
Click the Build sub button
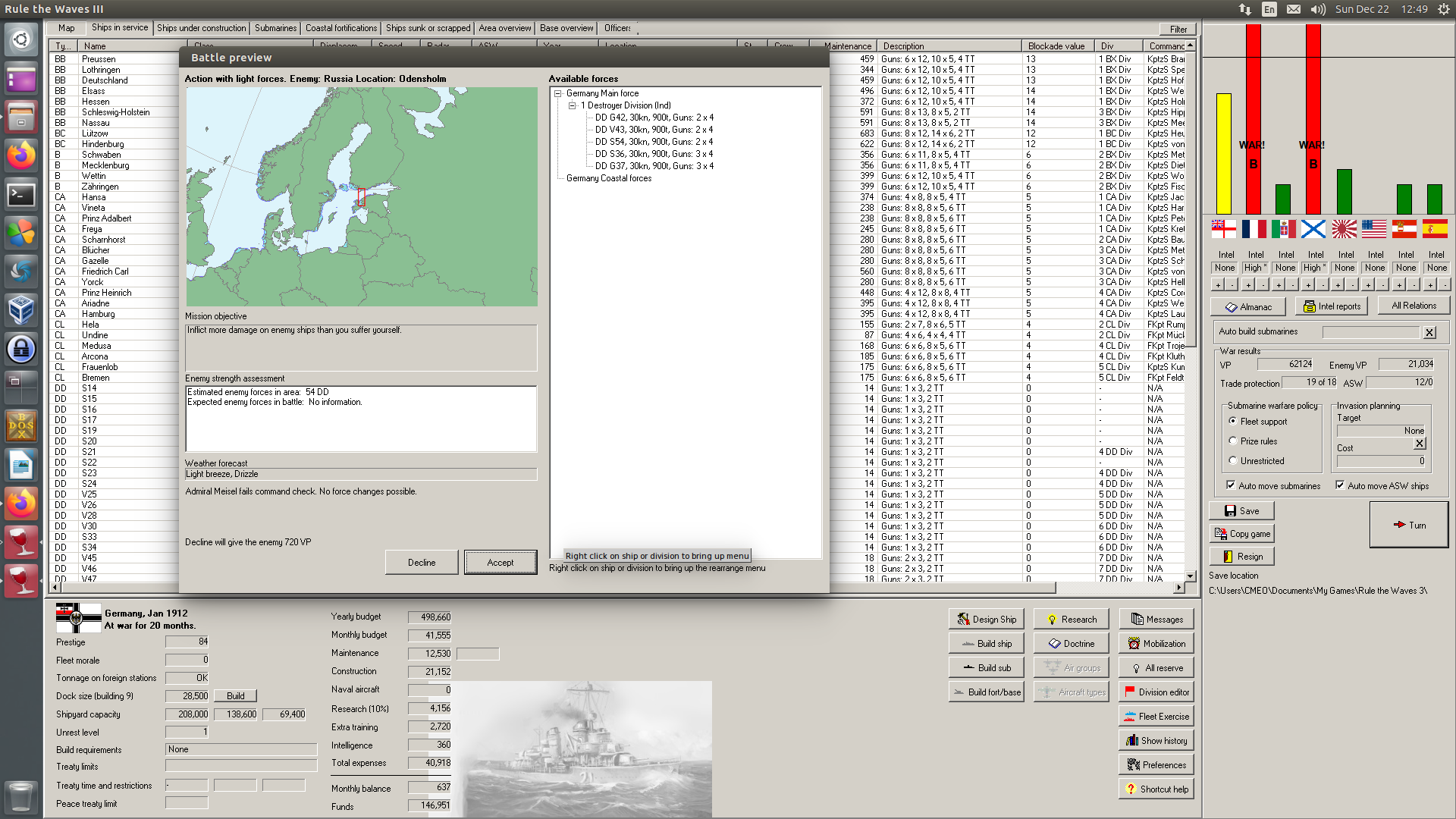[x=986, y=667]
